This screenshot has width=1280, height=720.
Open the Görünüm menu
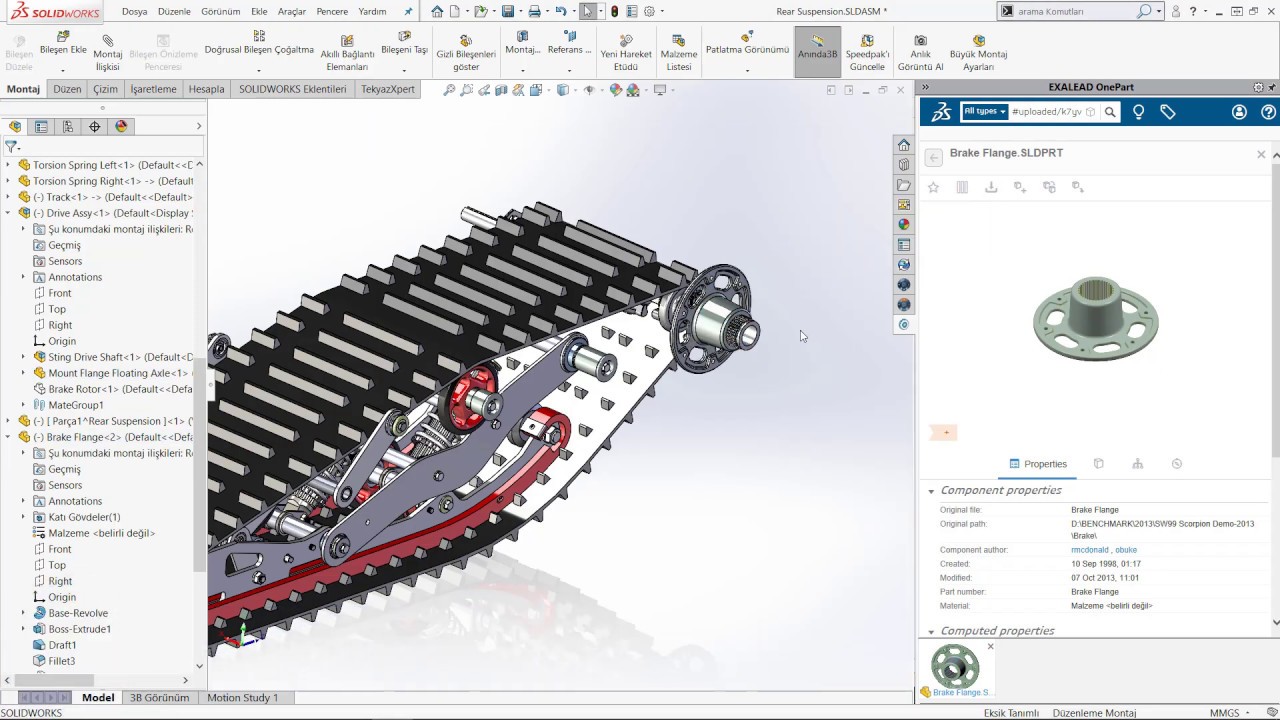pos(221,12)
